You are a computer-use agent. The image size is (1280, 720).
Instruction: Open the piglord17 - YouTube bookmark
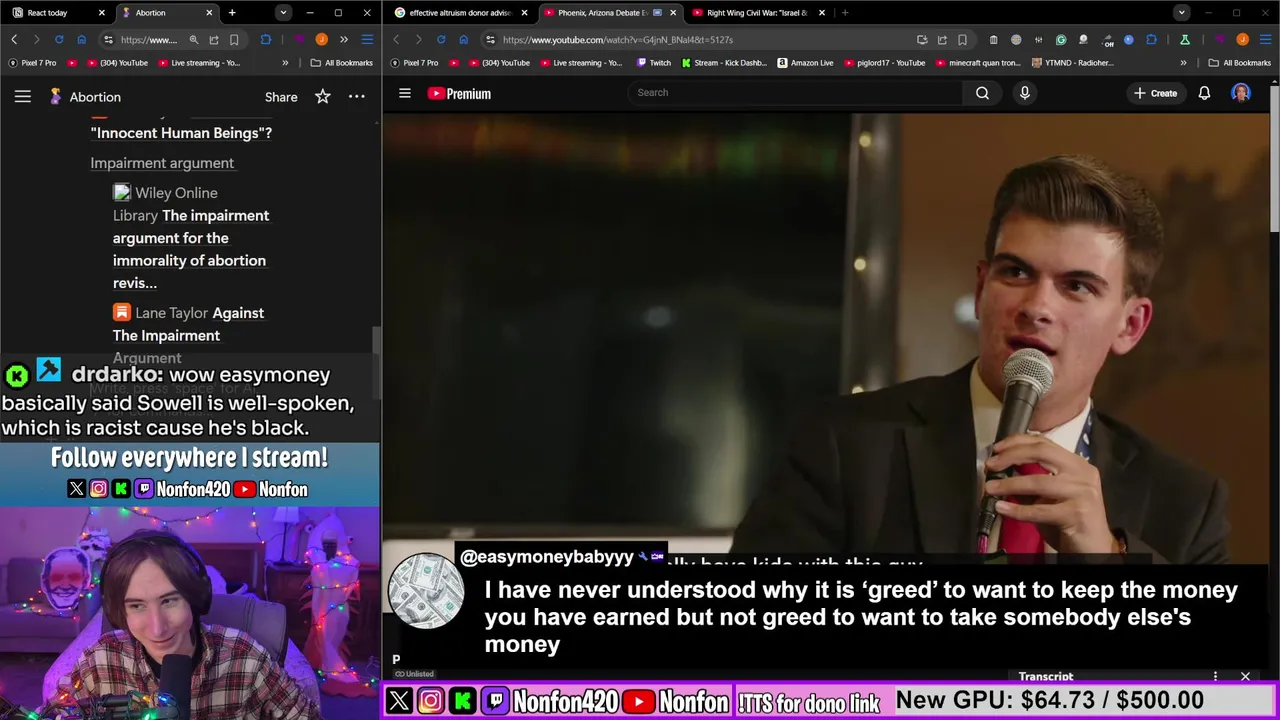tap(884, 63)
